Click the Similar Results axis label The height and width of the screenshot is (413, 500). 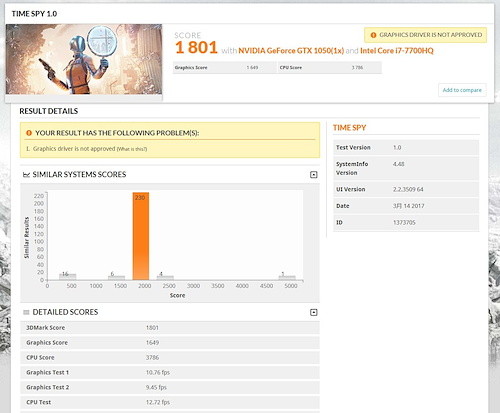click(27, 237)
